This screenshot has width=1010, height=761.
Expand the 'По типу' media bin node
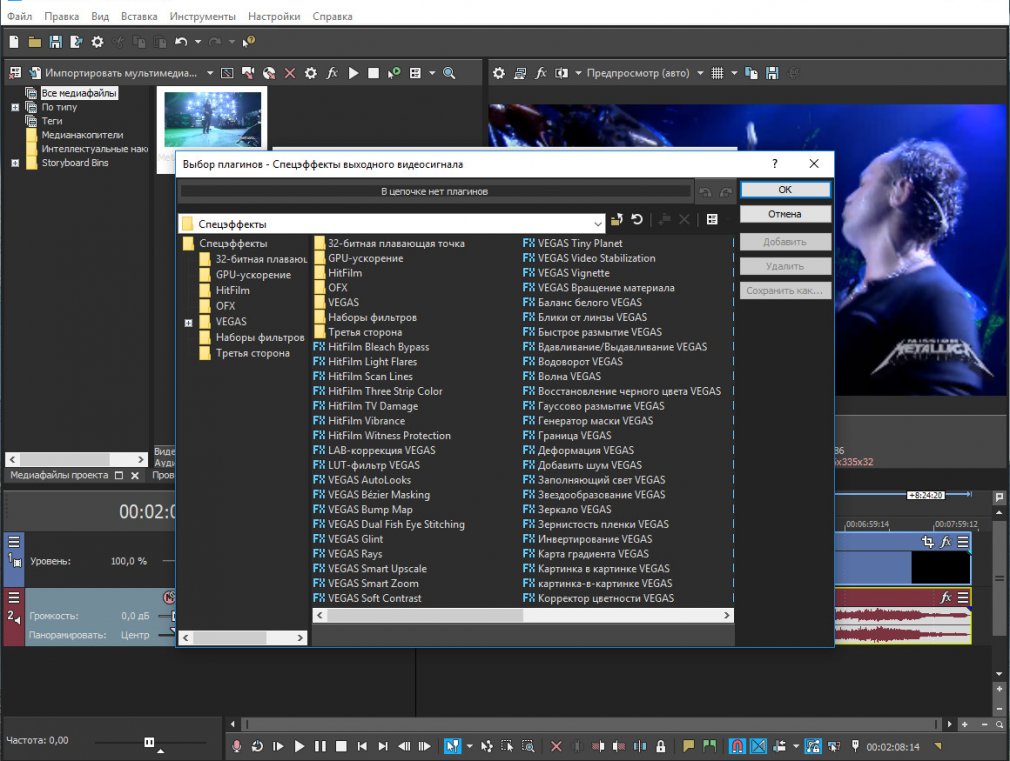[x=15, y=107]
